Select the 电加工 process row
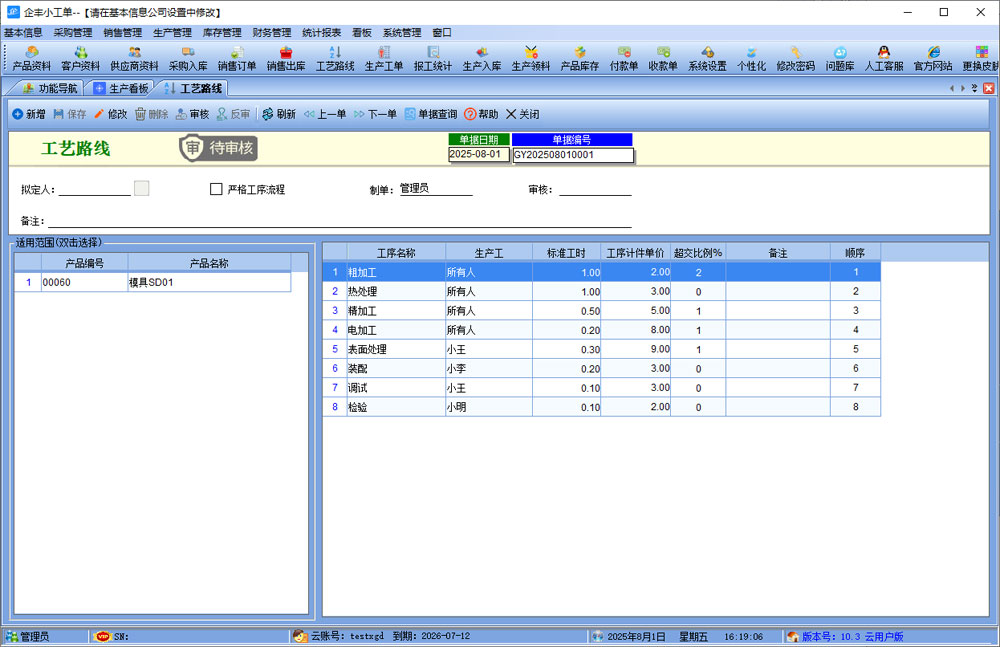 click(x=601, y=330)
